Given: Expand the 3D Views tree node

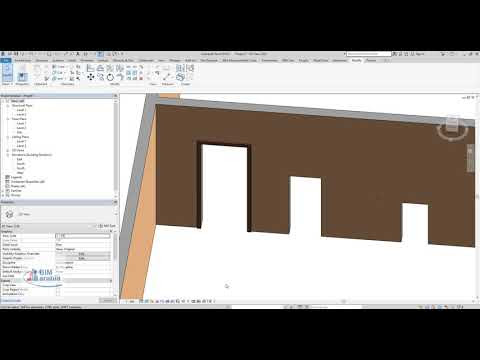Looking at the screenshot, I should 8,150.
